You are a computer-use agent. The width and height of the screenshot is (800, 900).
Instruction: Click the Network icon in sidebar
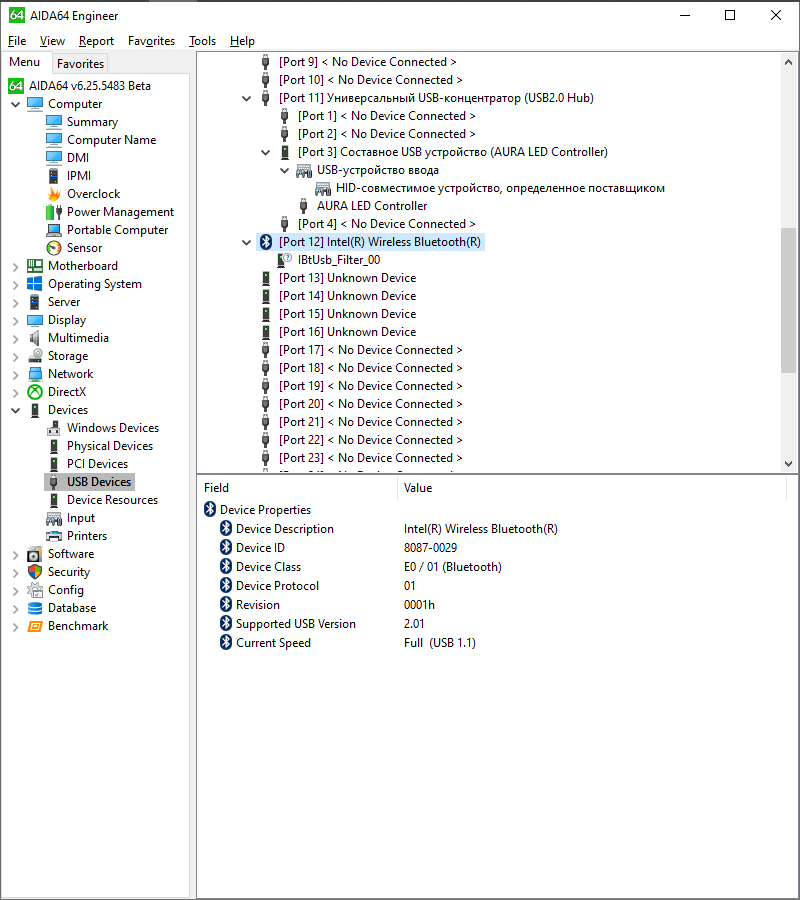click(35, 374)
